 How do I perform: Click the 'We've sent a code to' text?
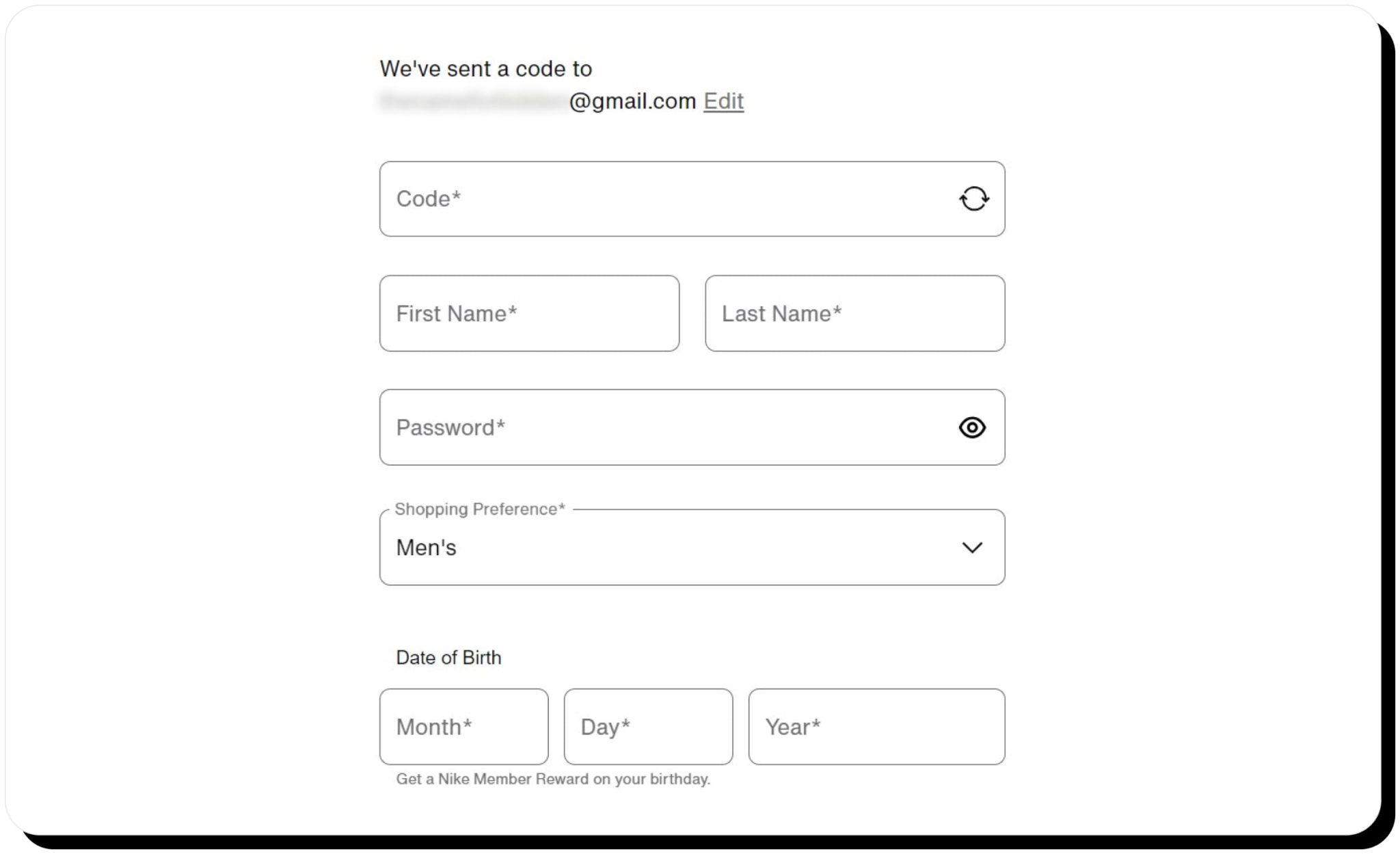click(x=485, y=68)
